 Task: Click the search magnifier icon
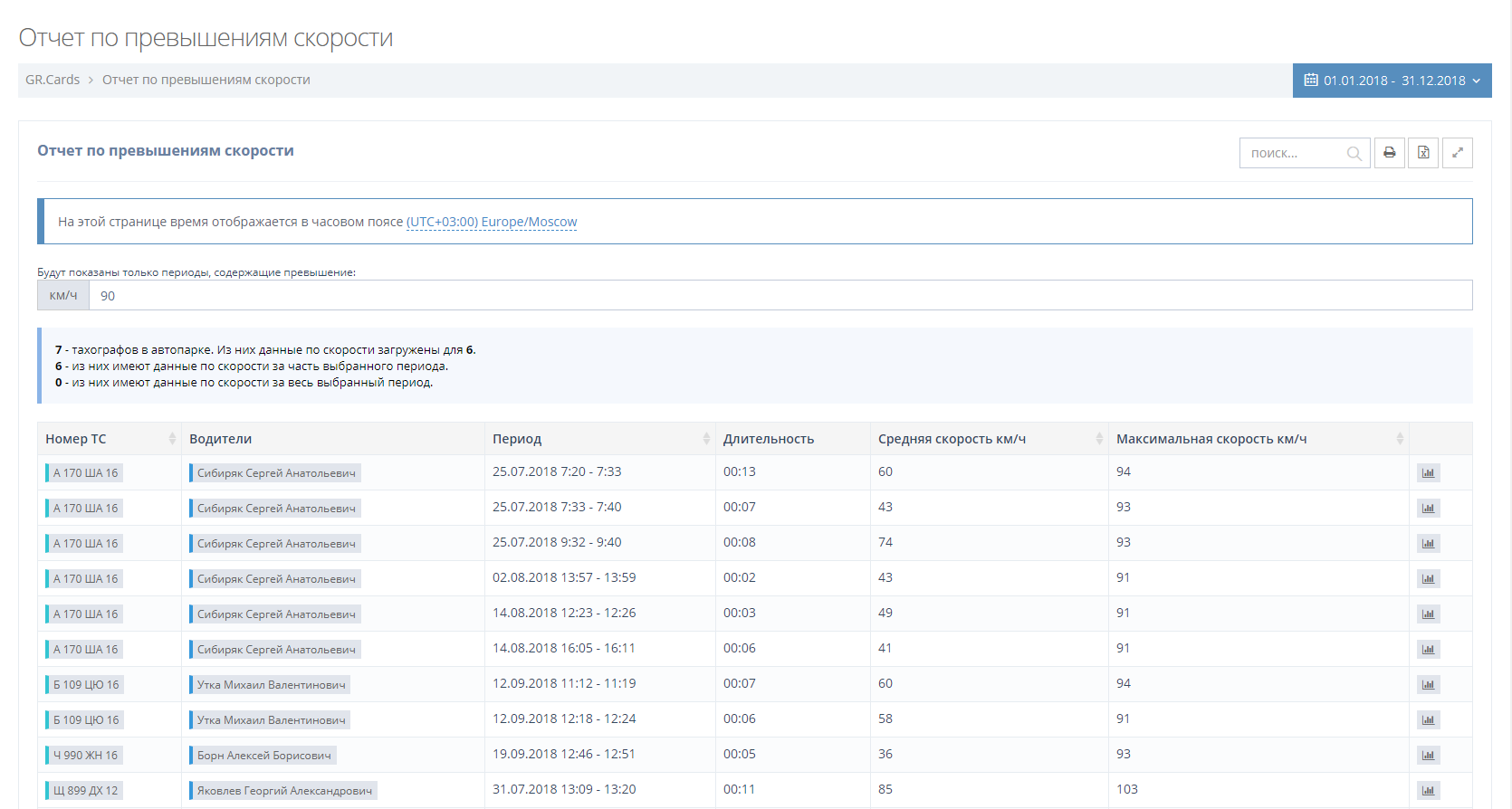tap(1354, 154)
